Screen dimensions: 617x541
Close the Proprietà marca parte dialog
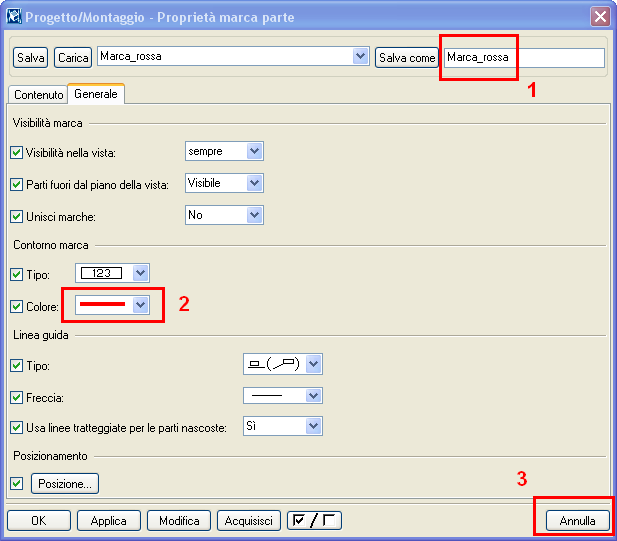tap(600, 17)
